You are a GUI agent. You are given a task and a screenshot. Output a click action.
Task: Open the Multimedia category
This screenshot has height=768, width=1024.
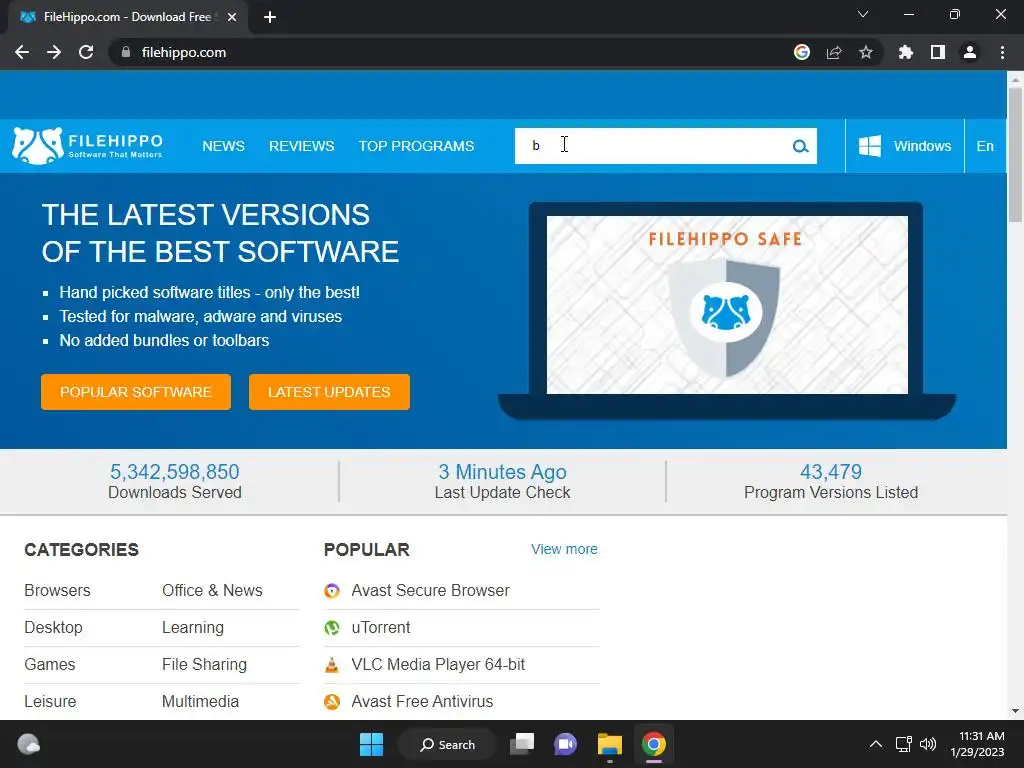click(200, 701)
